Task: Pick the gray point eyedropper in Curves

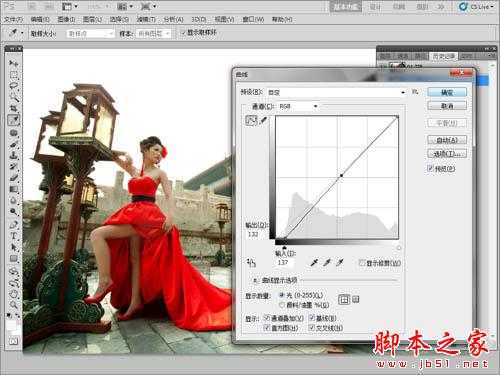Action: [327, 263]
